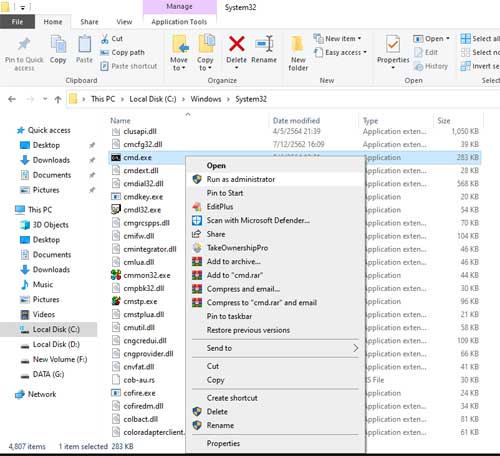Click the red Delete X icon
Viewport: 500px width, 456px height.
[x=237, y=44]
